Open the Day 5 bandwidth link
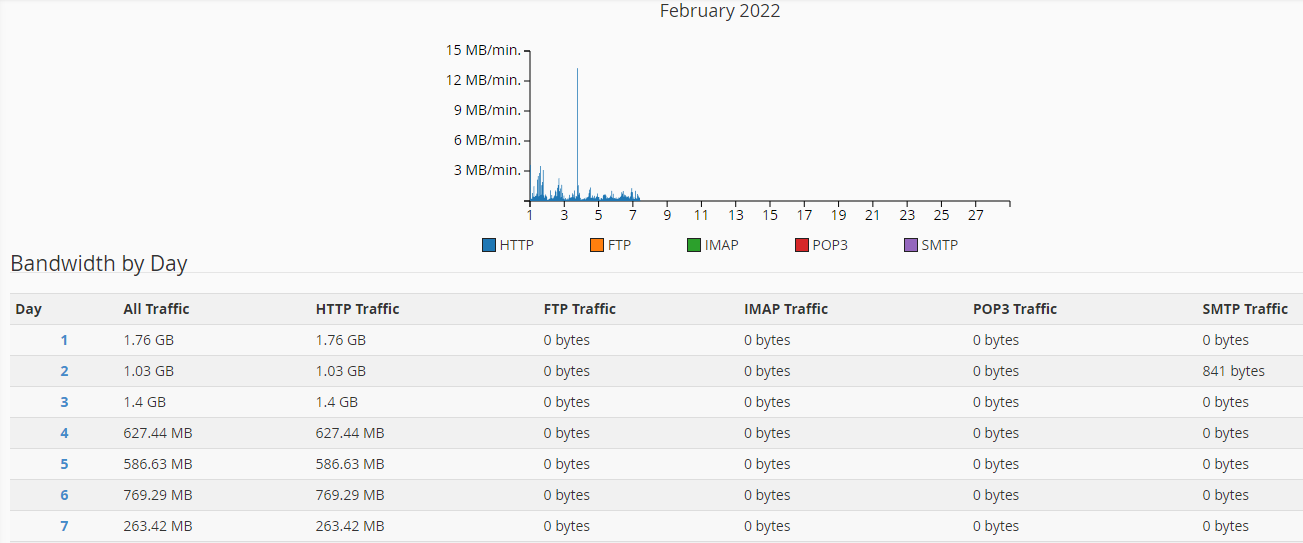This screenshot has height=543, width=1303. point(64,464)
